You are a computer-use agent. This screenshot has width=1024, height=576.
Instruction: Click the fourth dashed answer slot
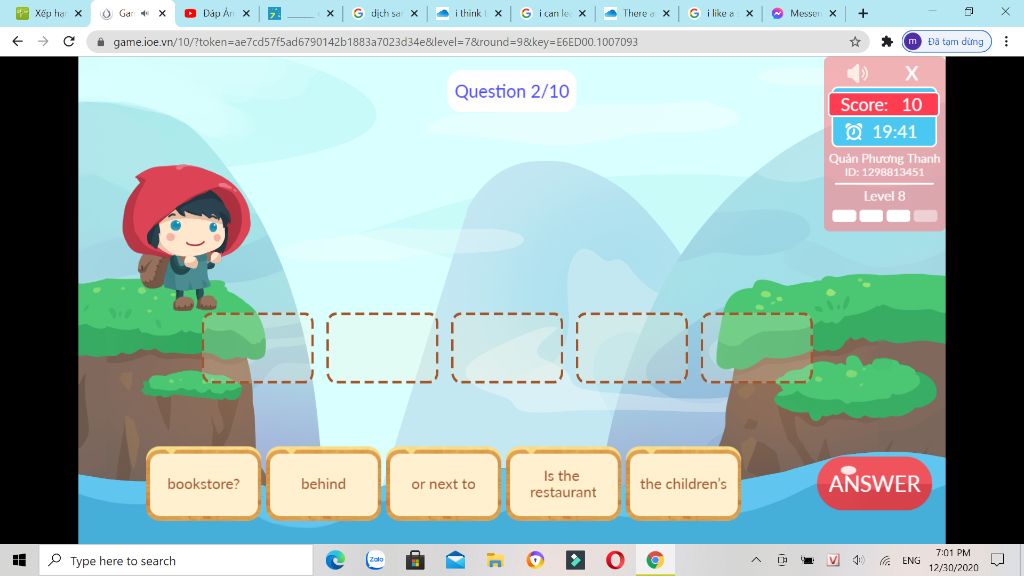pos(632,347)
